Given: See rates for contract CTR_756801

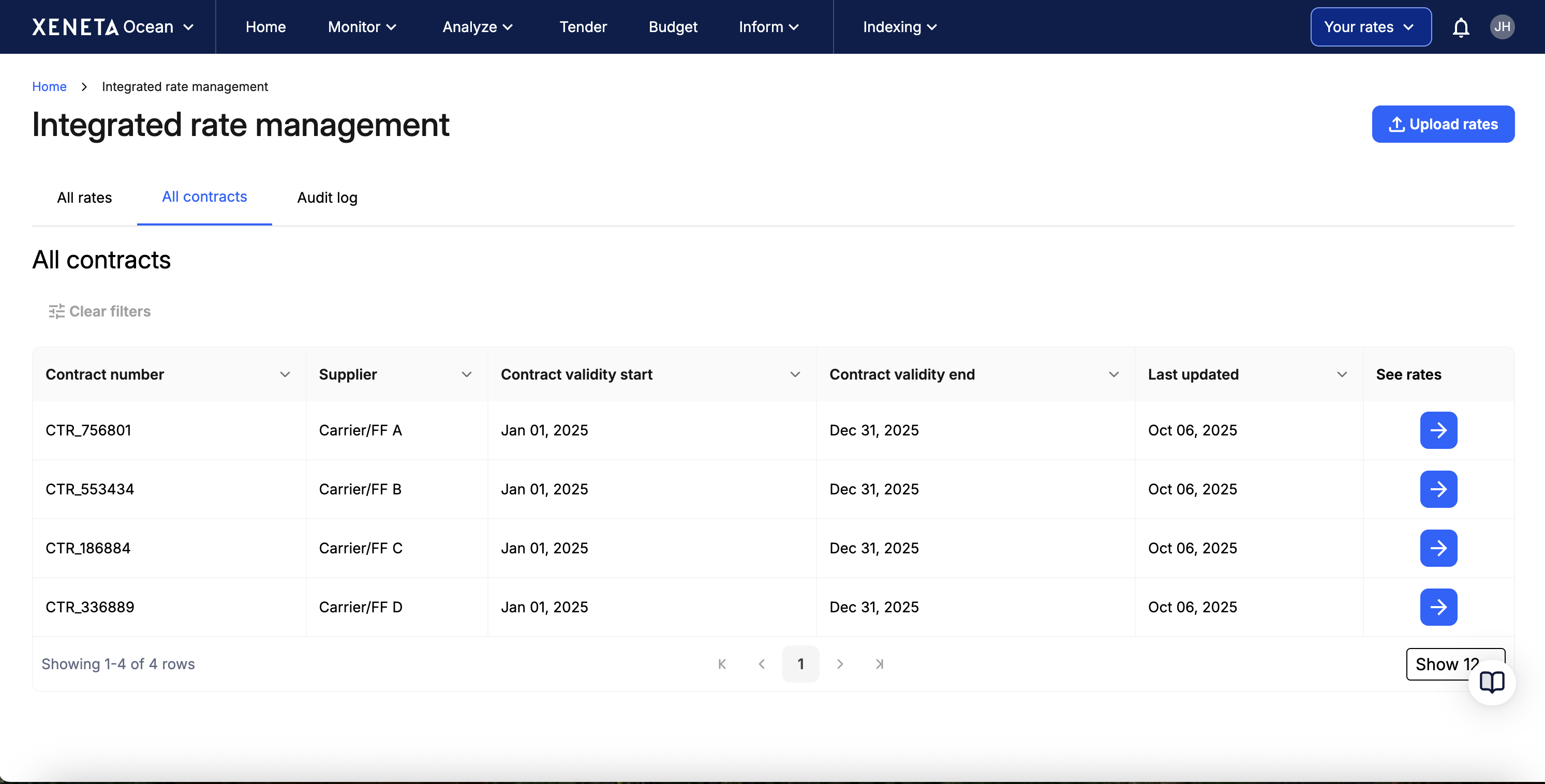Looking at the screenshot, I should tap(1438, 430).
